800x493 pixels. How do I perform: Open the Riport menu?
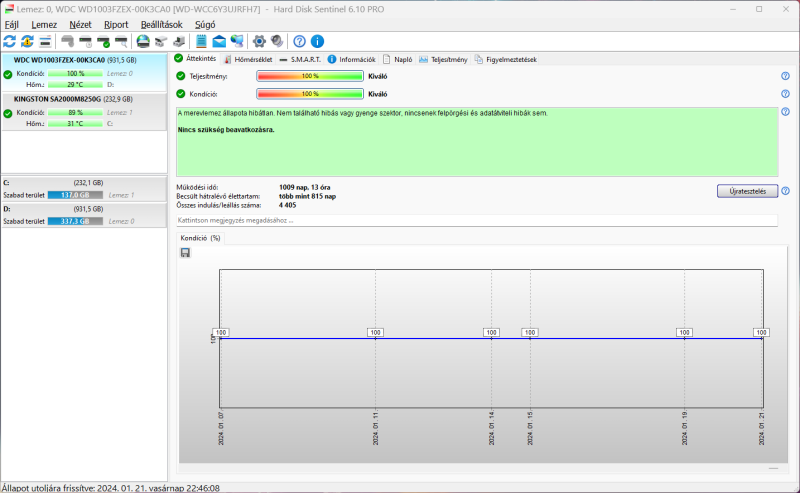(116, 24)
